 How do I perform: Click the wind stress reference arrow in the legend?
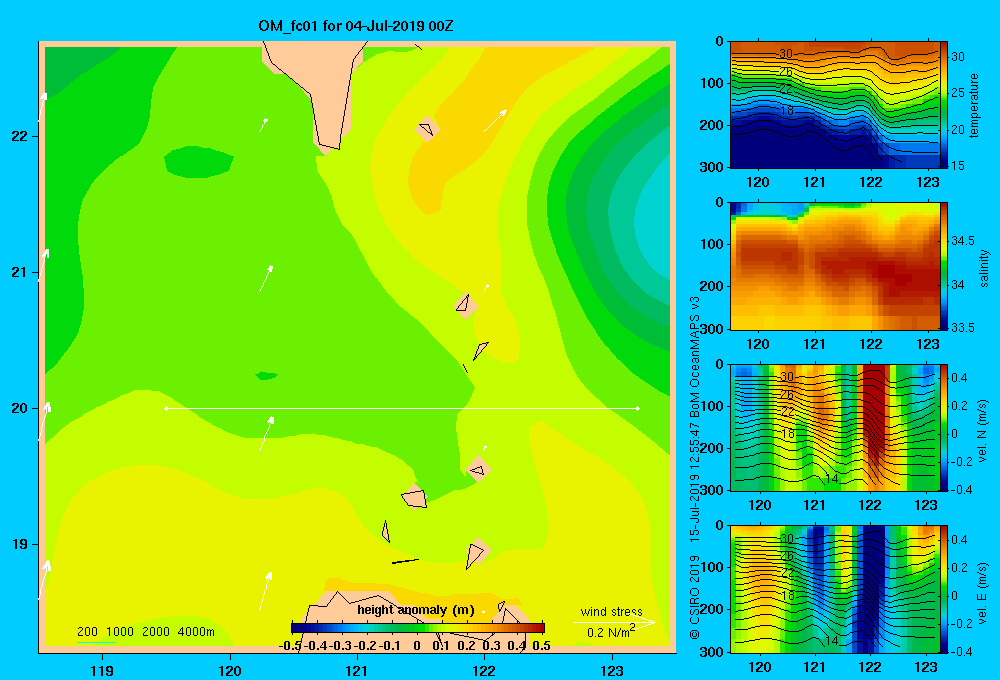[615, 622]
